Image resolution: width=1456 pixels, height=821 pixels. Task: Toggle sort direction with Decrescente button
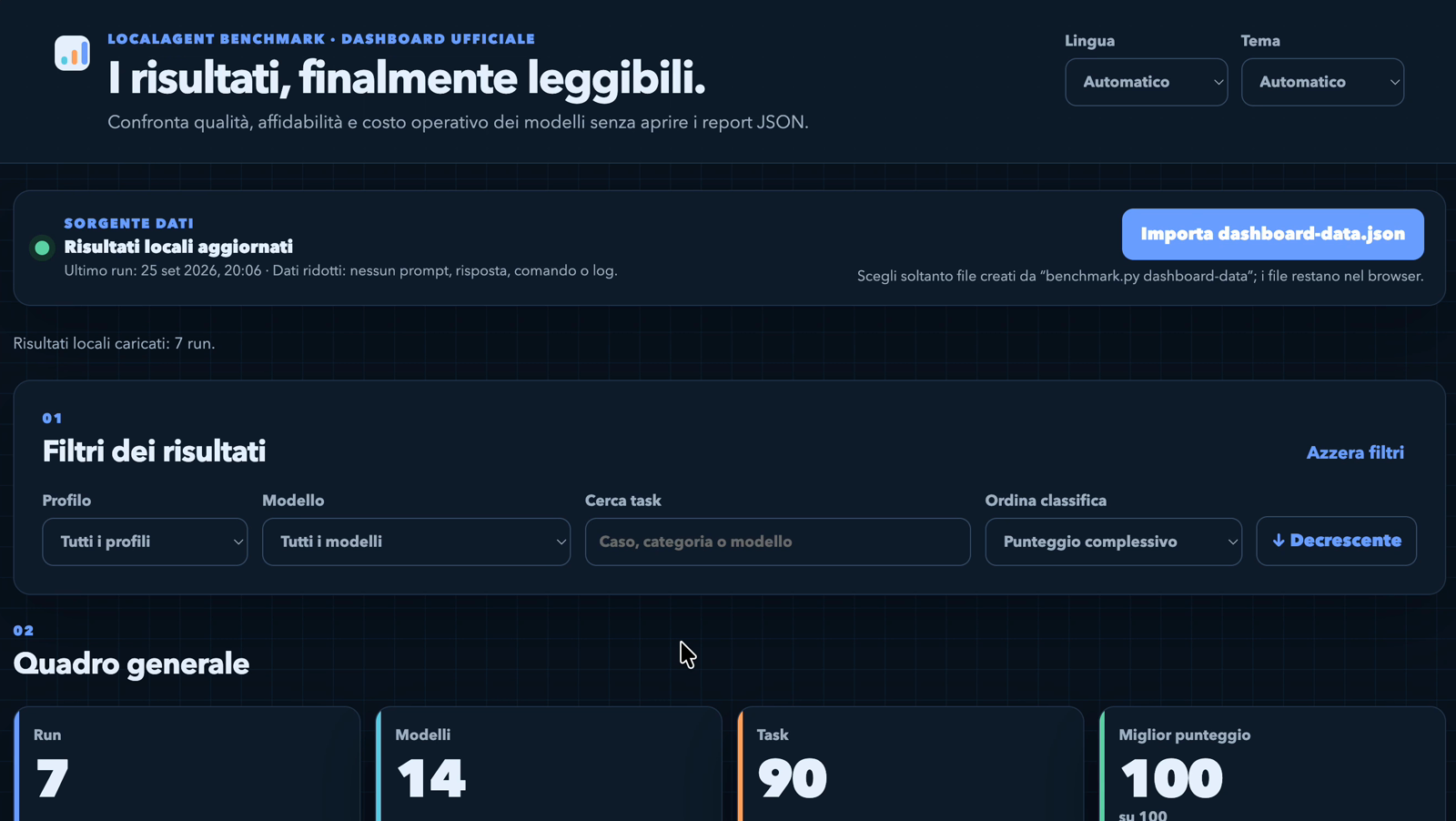(1336, 541)
